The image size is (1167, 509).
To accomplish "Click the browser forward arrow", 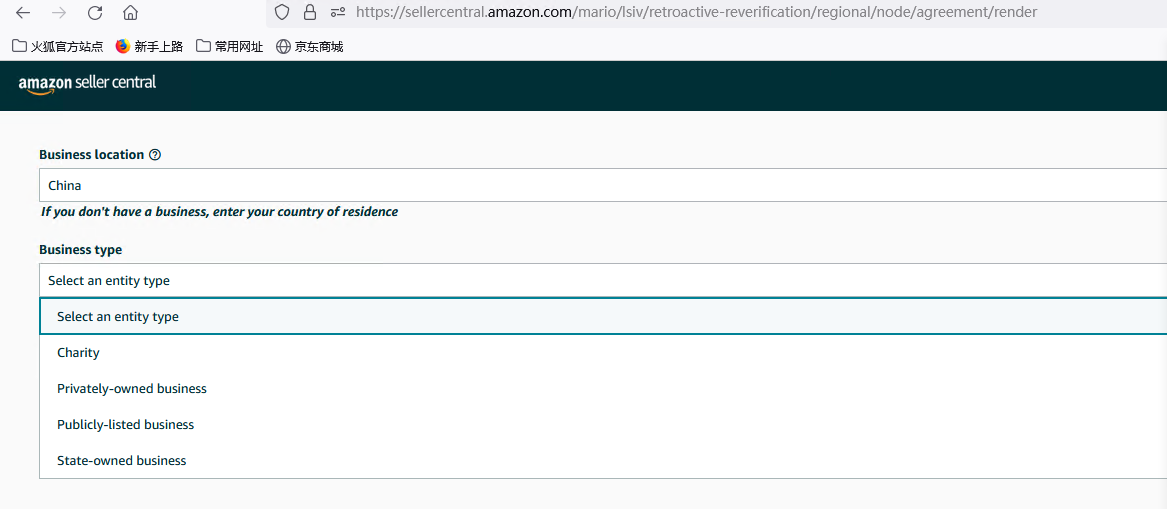I will 59,13.
